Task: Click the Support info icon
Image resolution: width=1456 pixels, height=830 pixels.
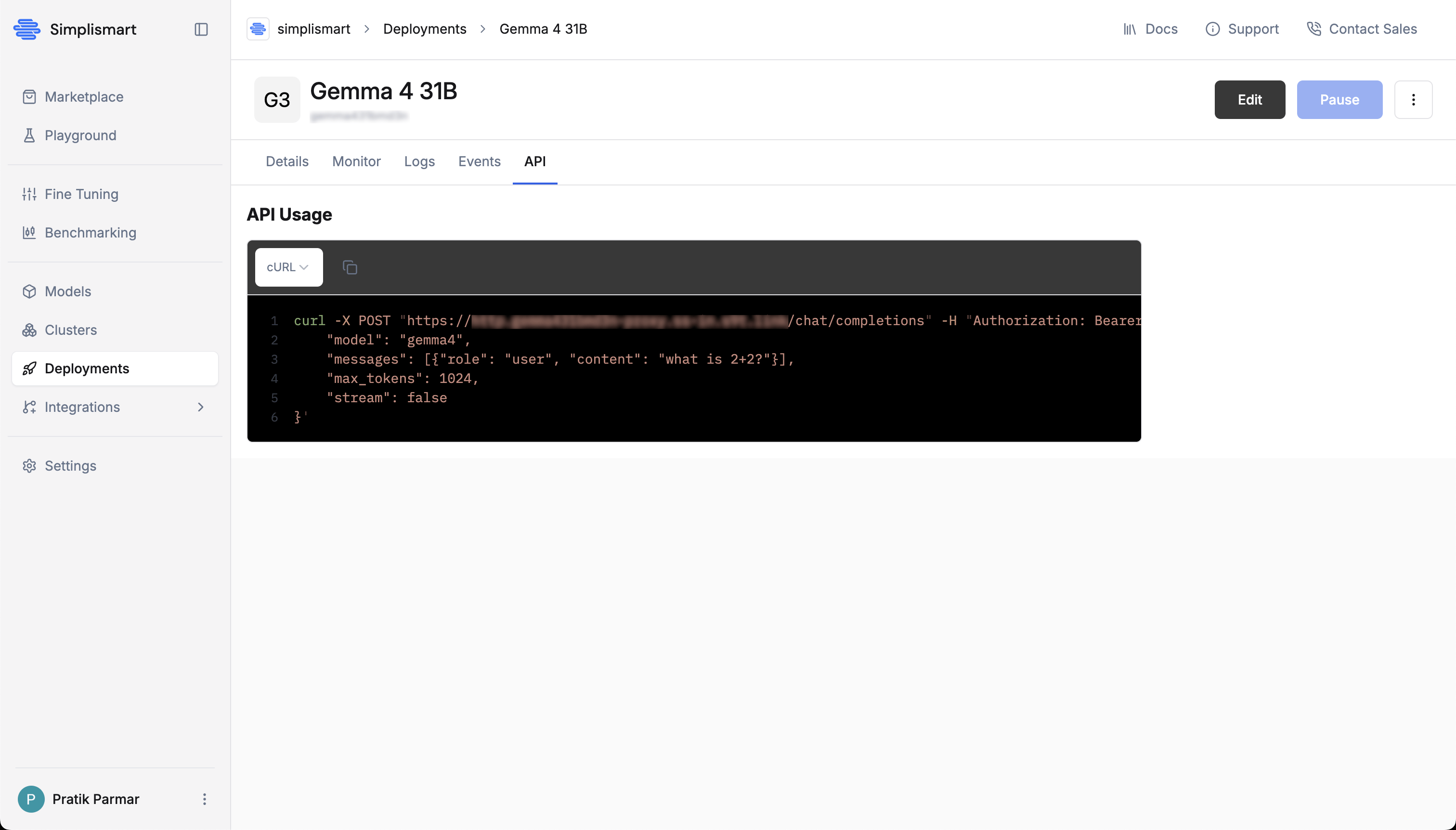Action: (x=1212, y=29)
